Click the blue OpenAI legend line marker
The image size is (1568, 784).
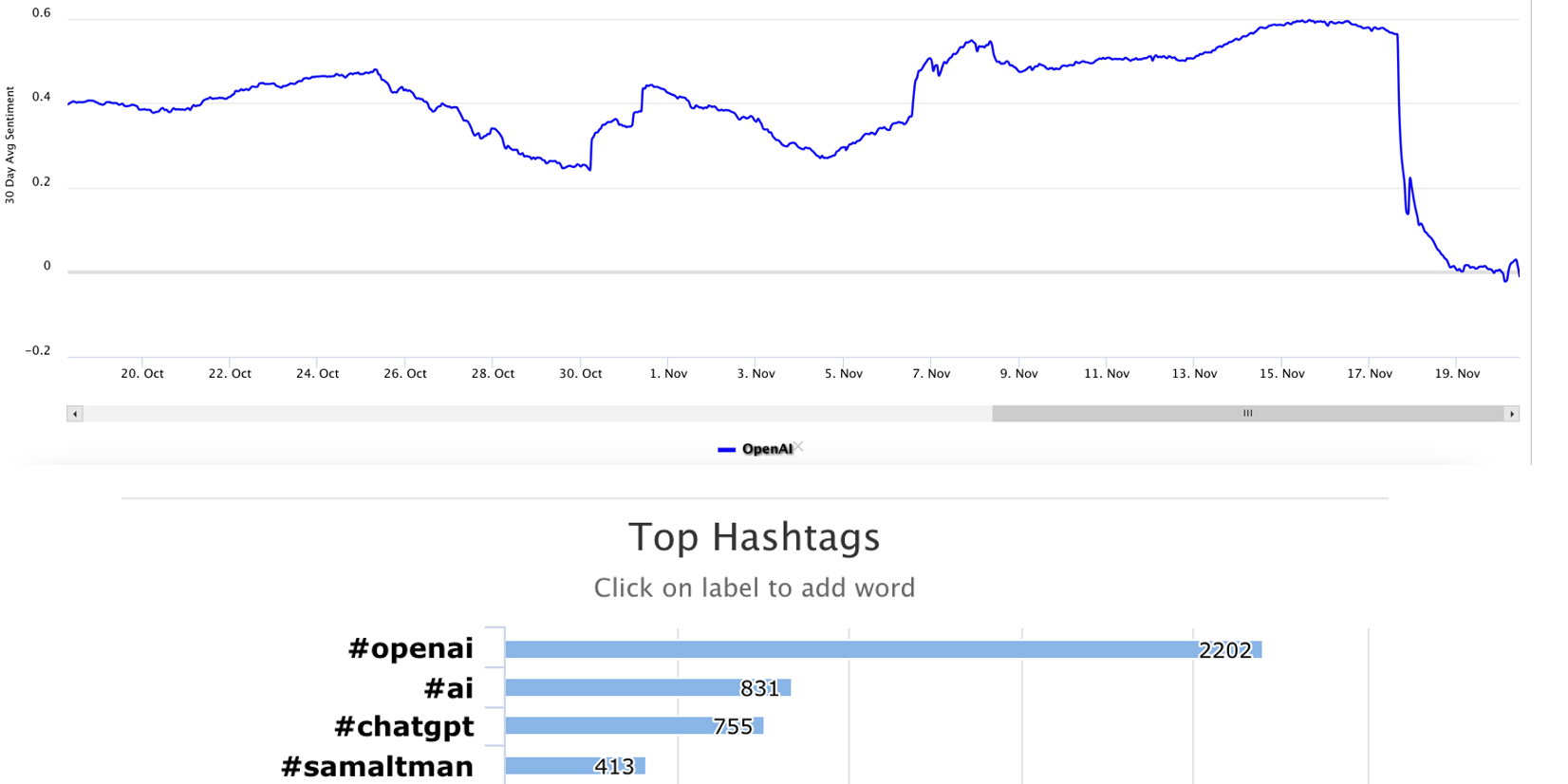[x=726, y=450]
